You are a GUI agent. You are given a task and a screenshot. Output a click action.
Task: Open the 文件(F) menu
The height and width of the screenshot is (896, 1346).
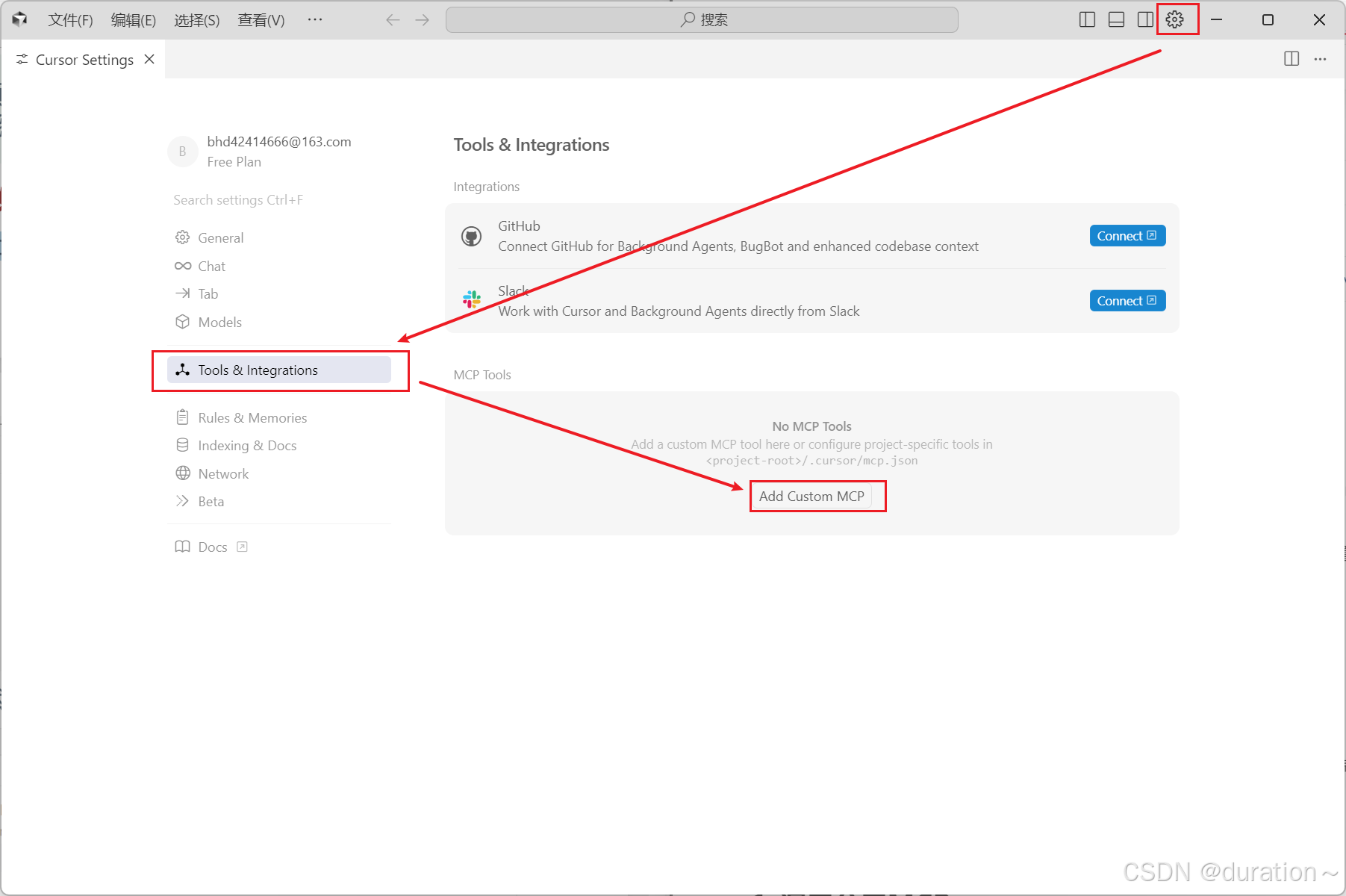tap(70, 20)
